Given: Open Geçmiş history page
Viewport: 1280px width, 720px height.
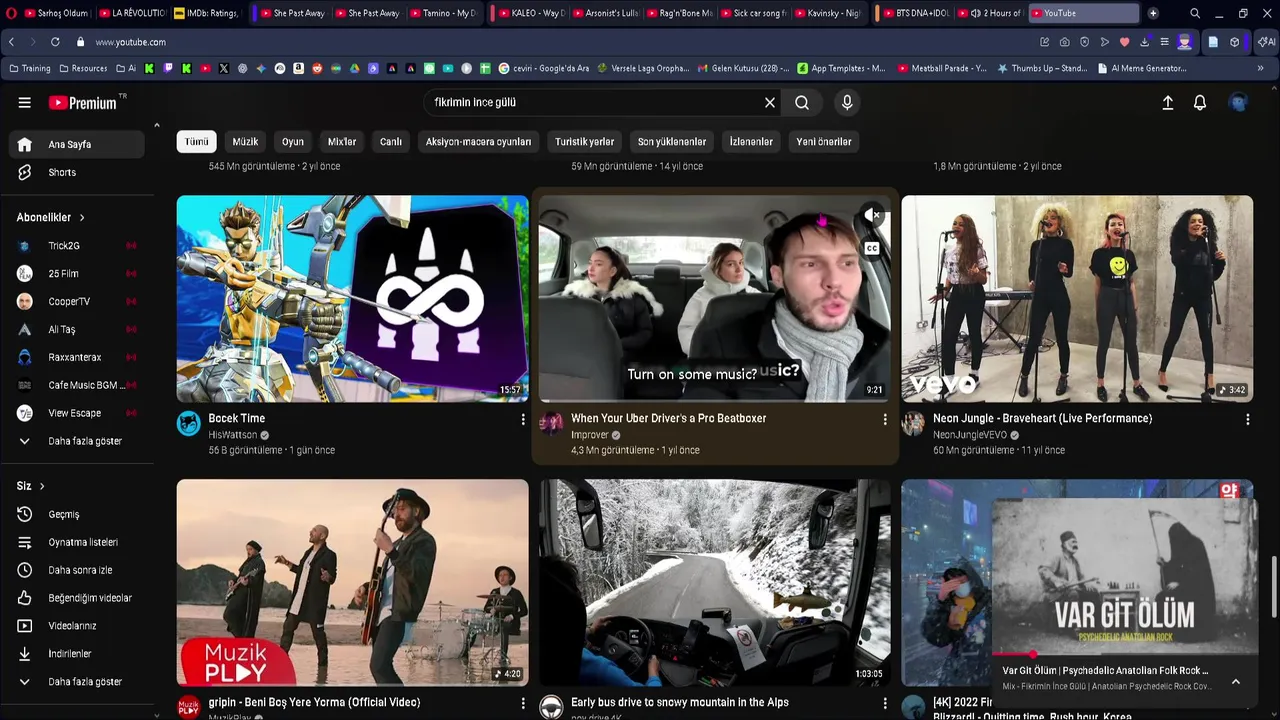Looking at the screenshot, I should click(77, 514).
